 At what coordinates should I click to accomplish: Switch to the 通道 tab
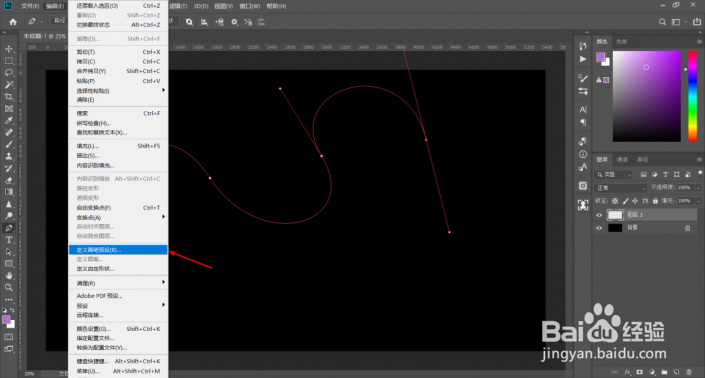pos(622,160)
